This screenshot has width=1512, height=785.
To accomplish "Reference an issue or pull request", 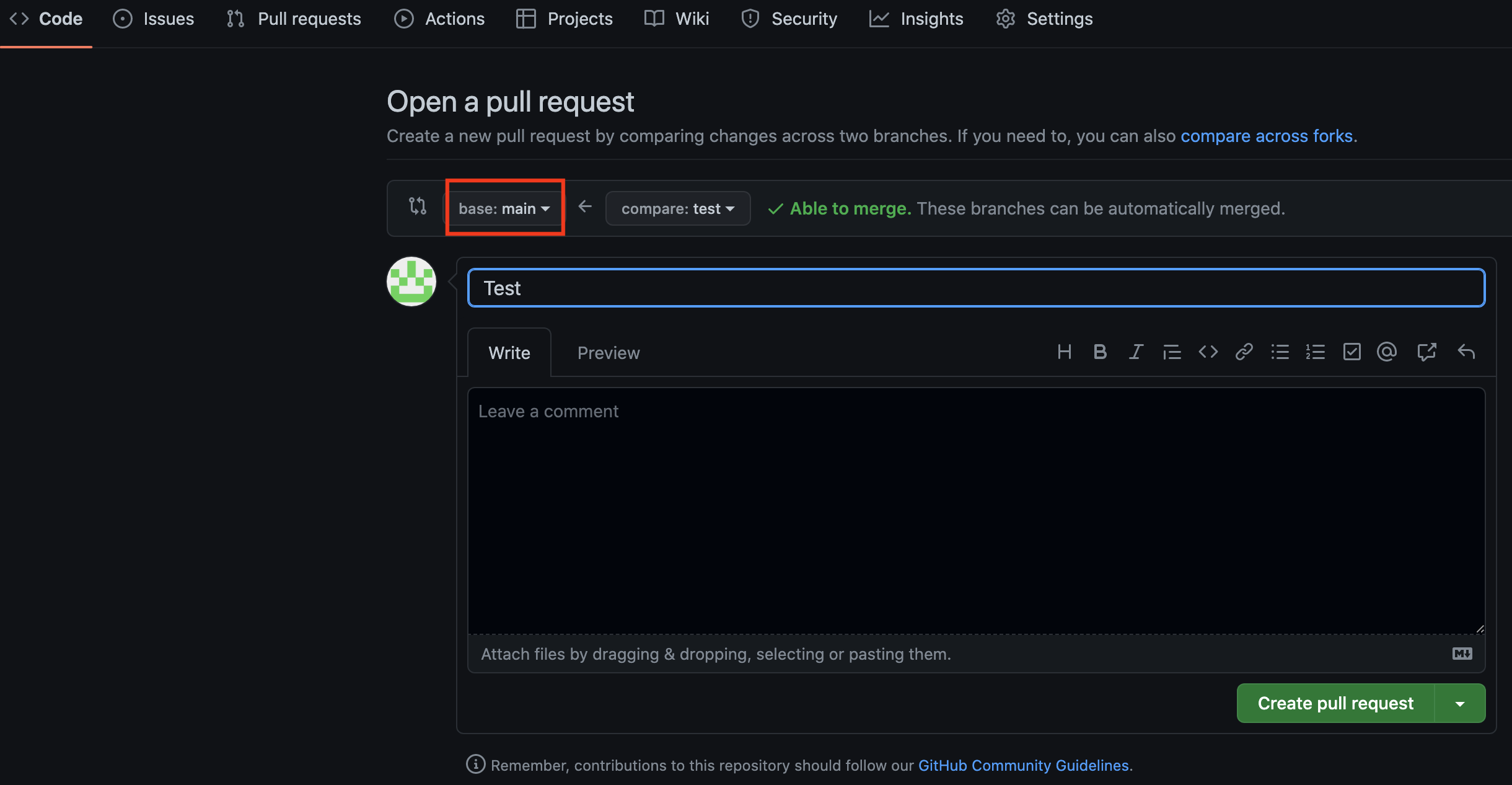I will [1426, 352].
